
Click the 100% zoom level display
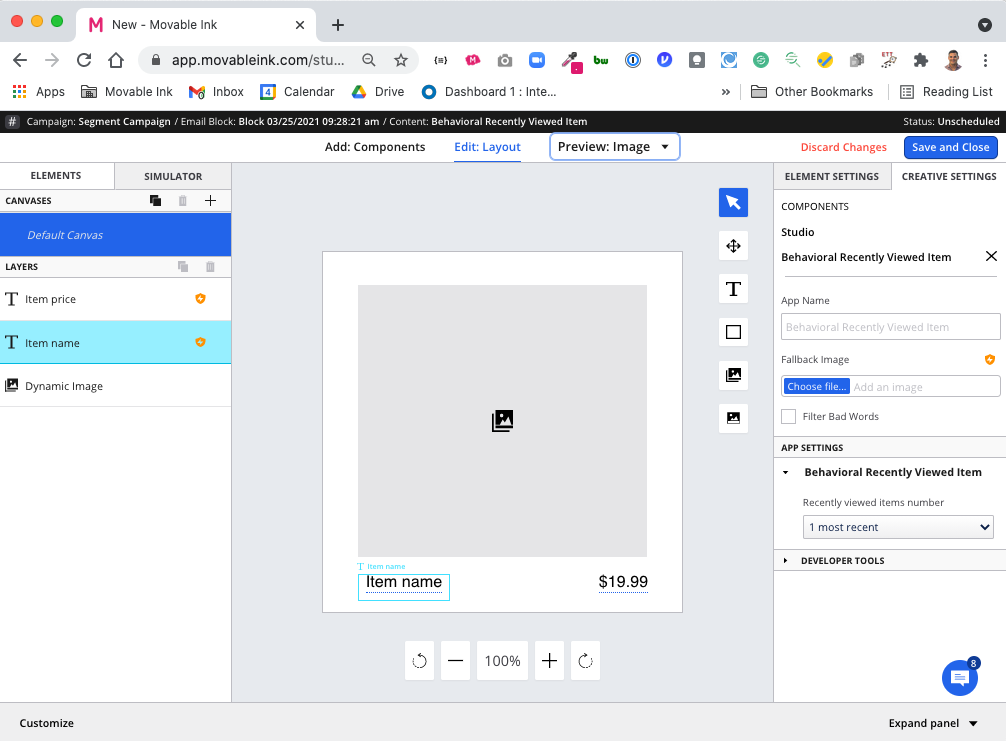[502, 660]
